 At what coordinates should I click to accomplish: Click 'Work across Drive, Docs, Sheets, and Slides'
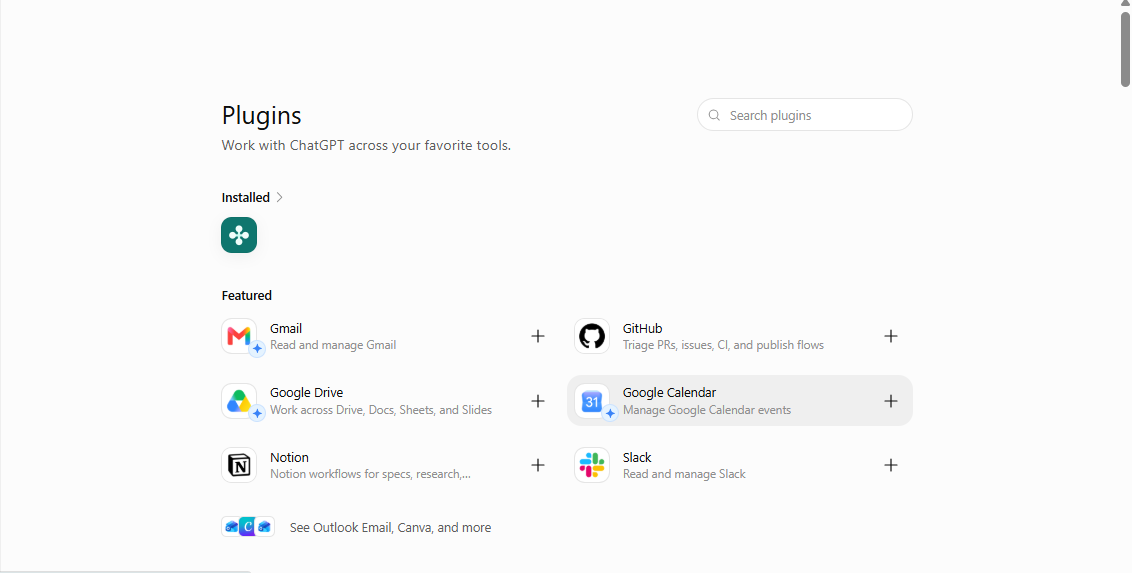click(381, 410)
